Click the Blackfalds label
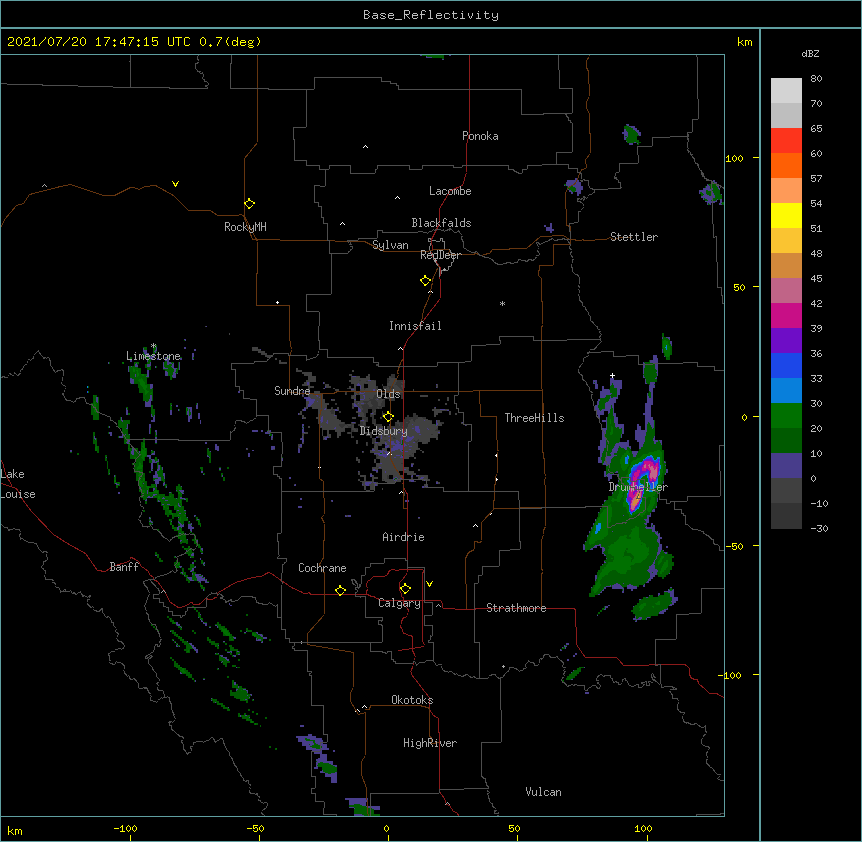 pos(441,223)
